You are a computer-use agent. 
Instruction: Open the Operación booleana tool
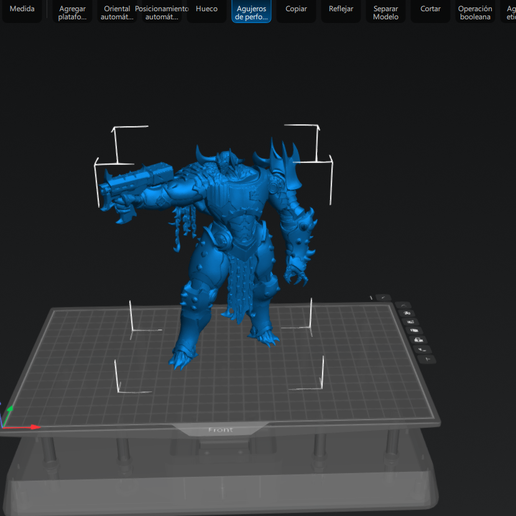(x=475, y=11)
